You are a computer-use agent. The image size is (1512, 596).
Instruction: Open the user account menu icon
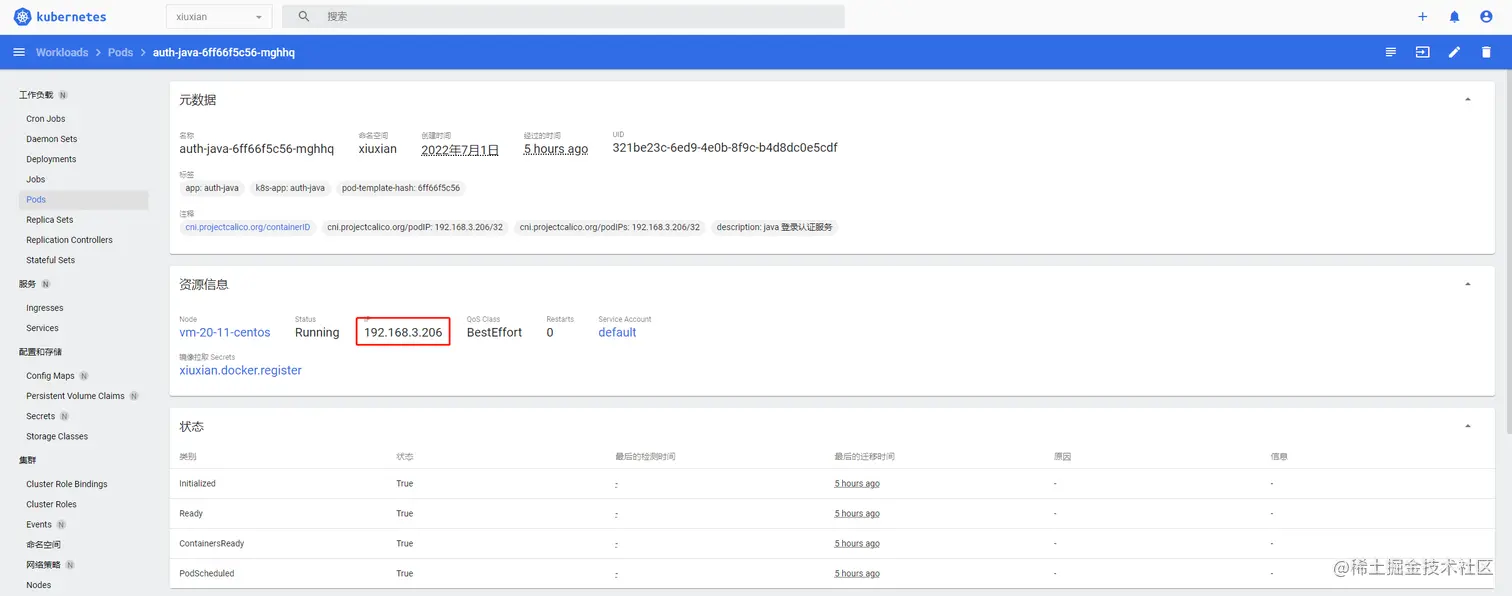click(1486, 17)
